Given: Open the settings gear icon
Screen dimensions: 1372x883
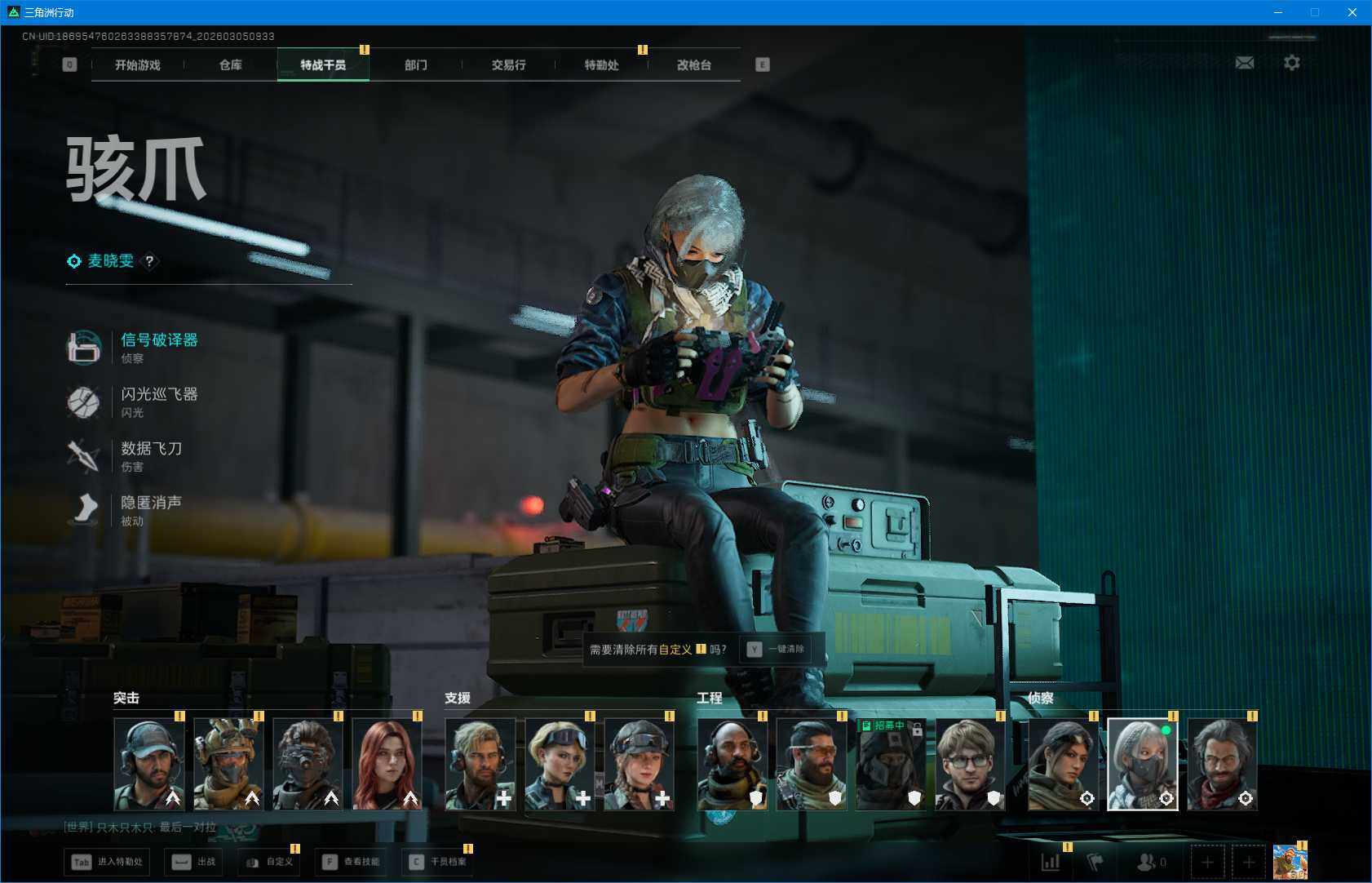Looking at the screenshot, I should 1292,63.
